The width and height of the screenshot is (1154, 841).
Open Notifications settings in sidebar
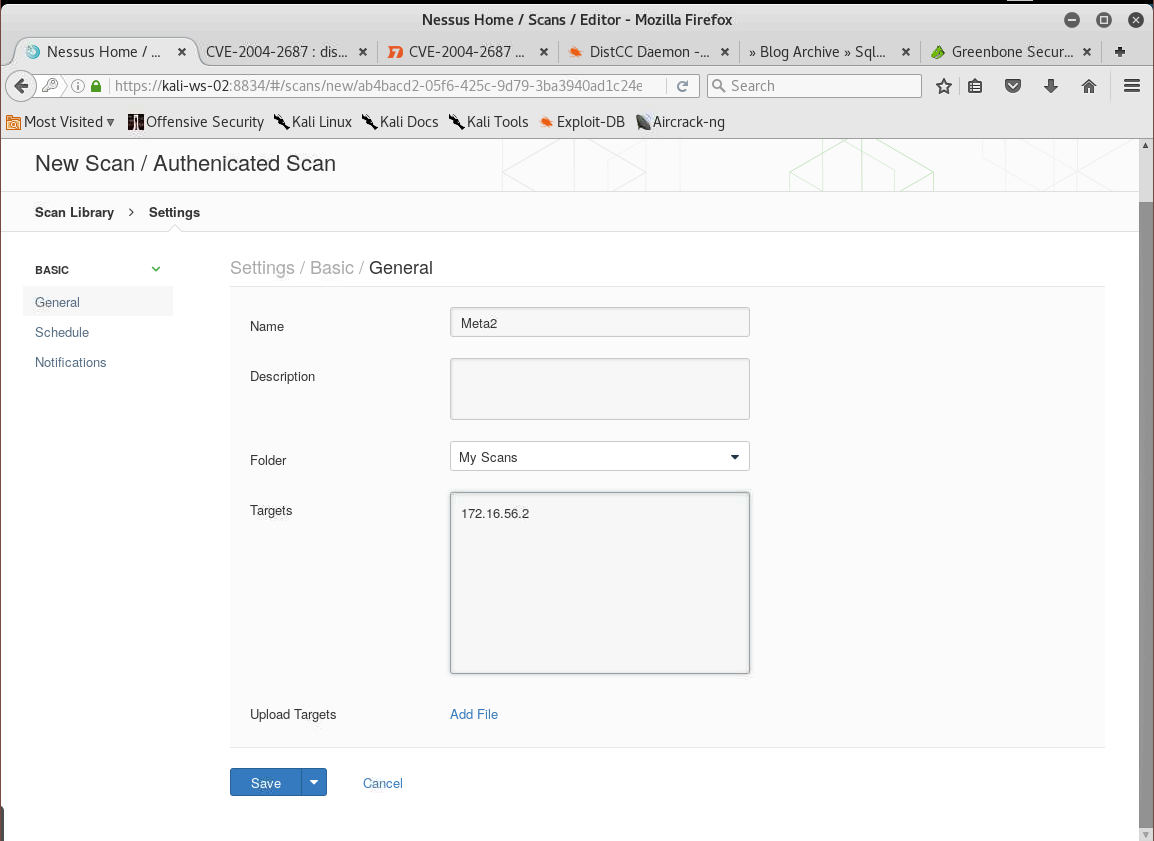(71, 363)
